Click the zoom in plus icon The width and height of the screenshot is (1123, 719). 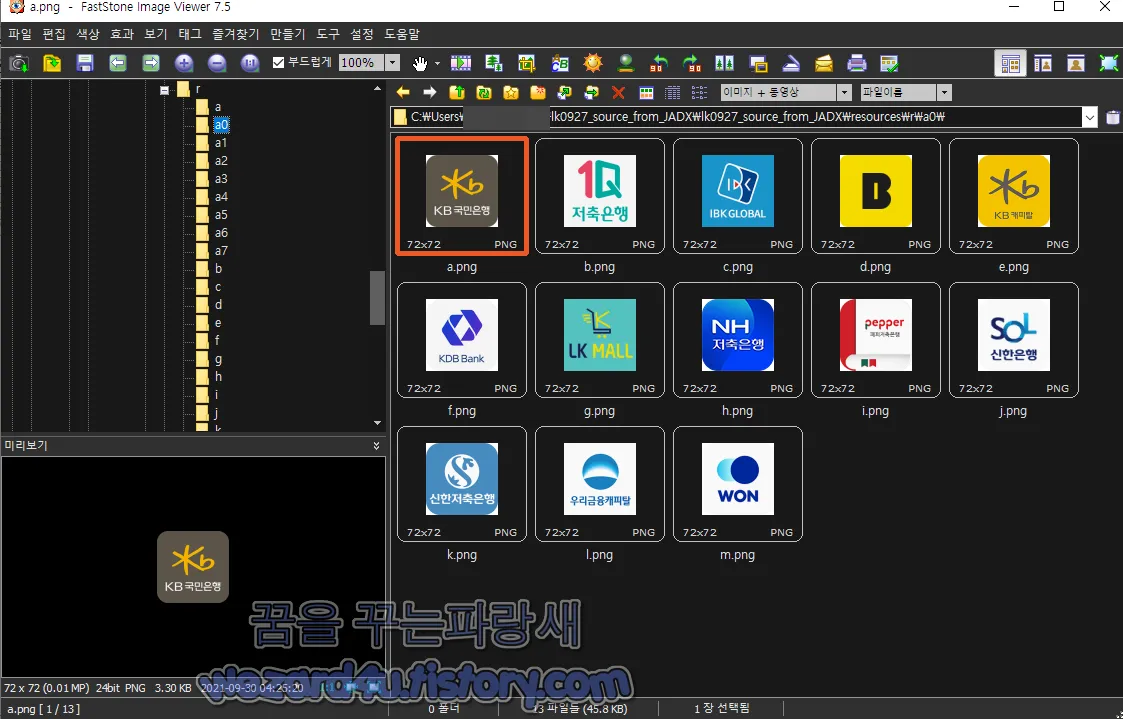184,64
